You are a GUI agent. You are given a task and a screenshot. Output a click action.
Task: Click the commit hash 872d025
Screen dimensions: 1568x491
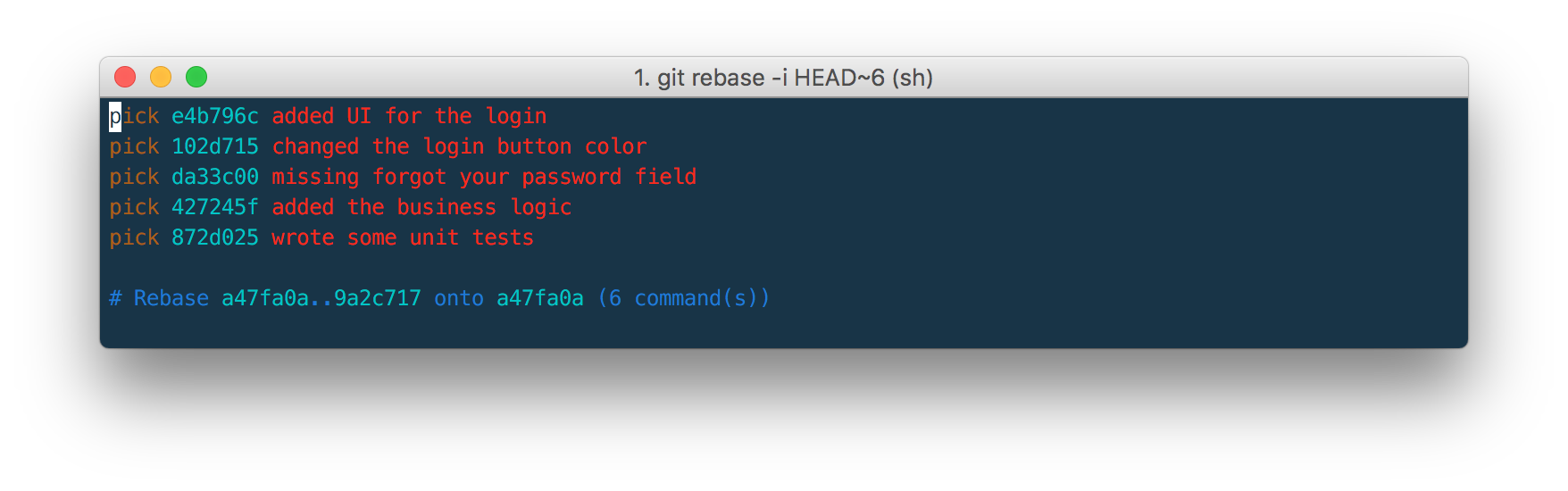(x=214, y=237)
